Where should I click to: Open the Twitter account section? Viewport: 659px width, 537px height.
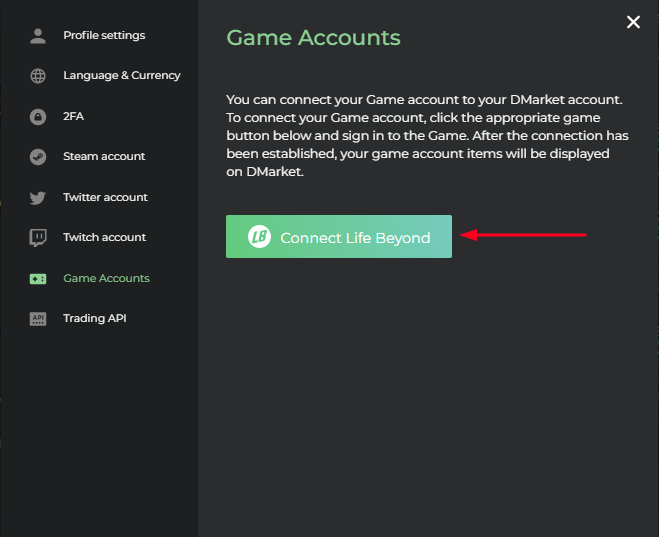point(105,197)
